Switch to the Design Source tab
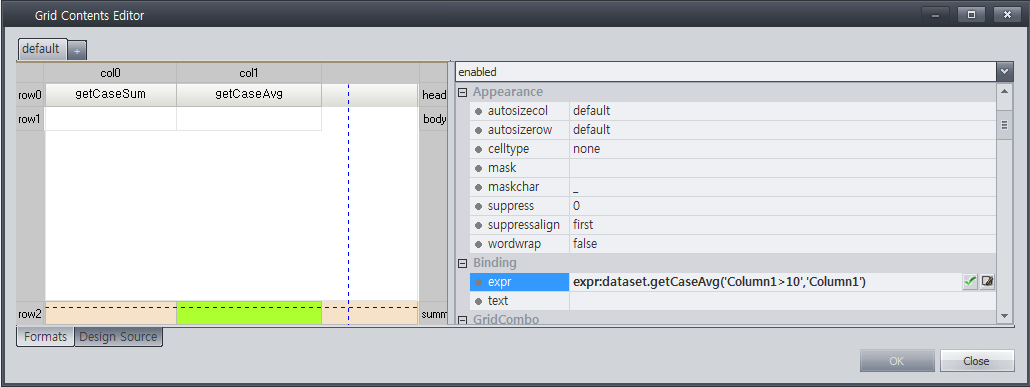Viewport: 1030px width, 387px height. point(118,337)
